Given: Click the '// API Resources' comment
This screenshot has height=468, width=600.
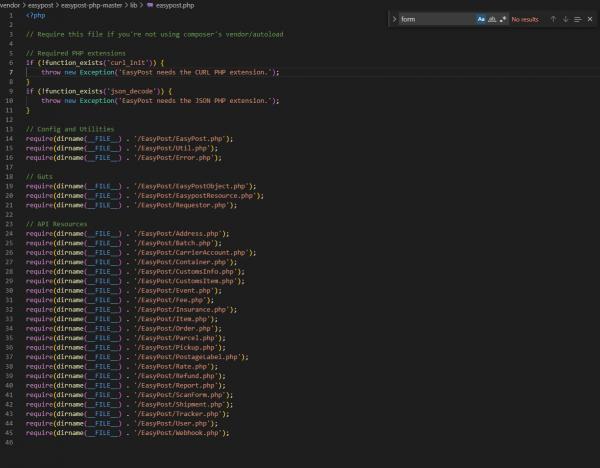Looking at the screenshot, I should (x=57, y=224).
